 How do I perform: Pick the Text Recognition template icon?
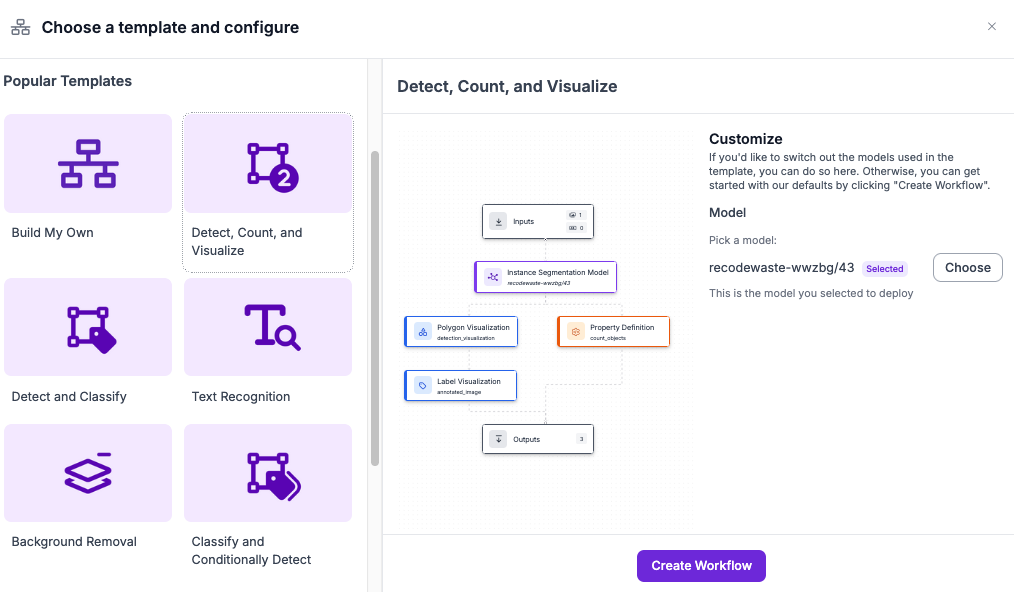[x=268, y=327]
